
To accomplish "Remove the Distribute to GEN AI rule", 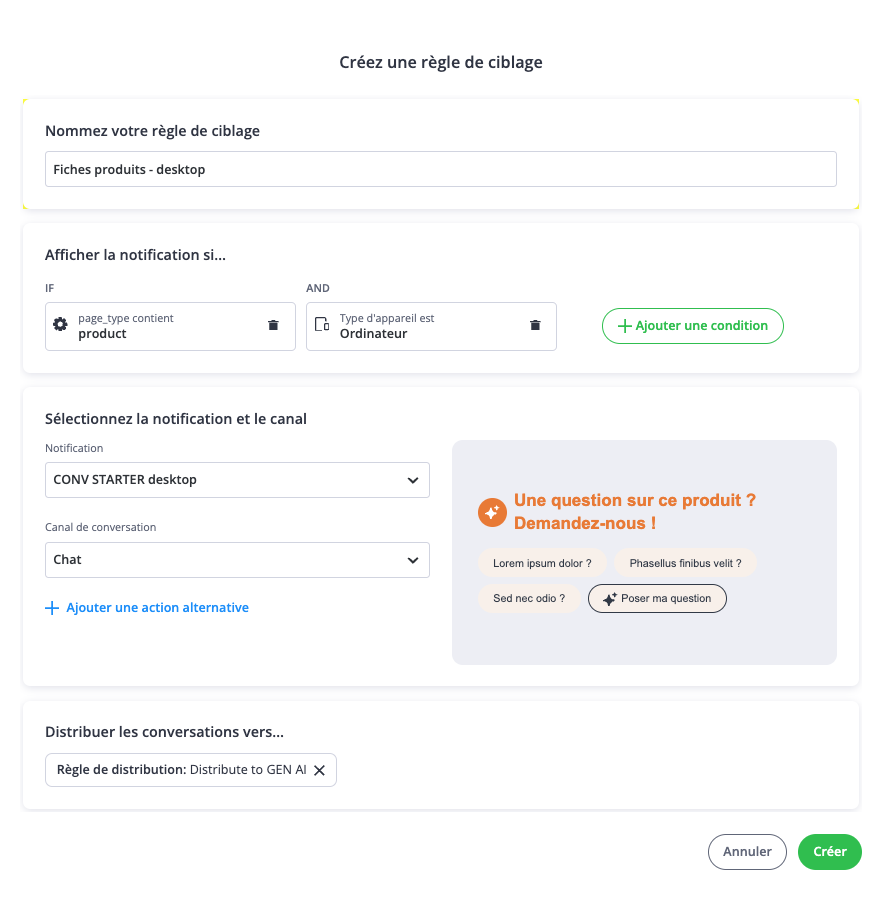I will click(320, 770).
